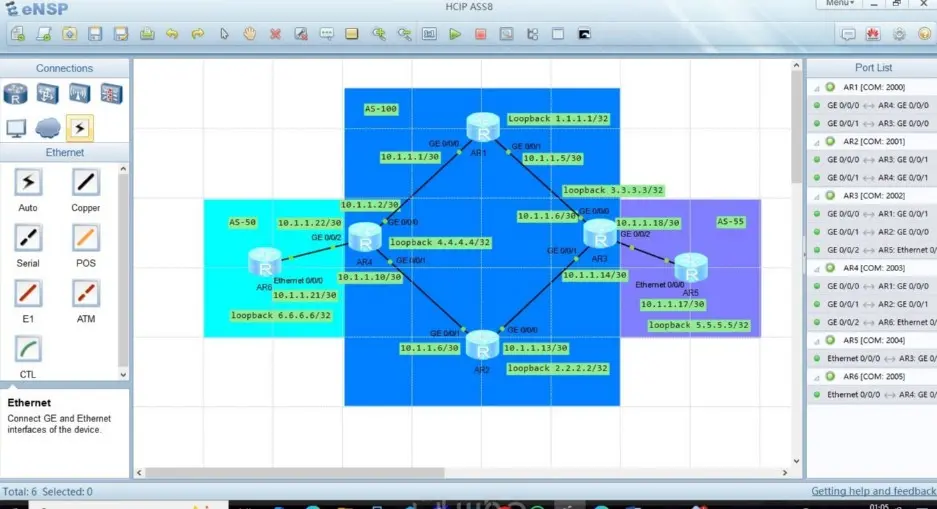Undo the last action
The width and height of the screenshot is (937, 509).
[x=172, y=34]
